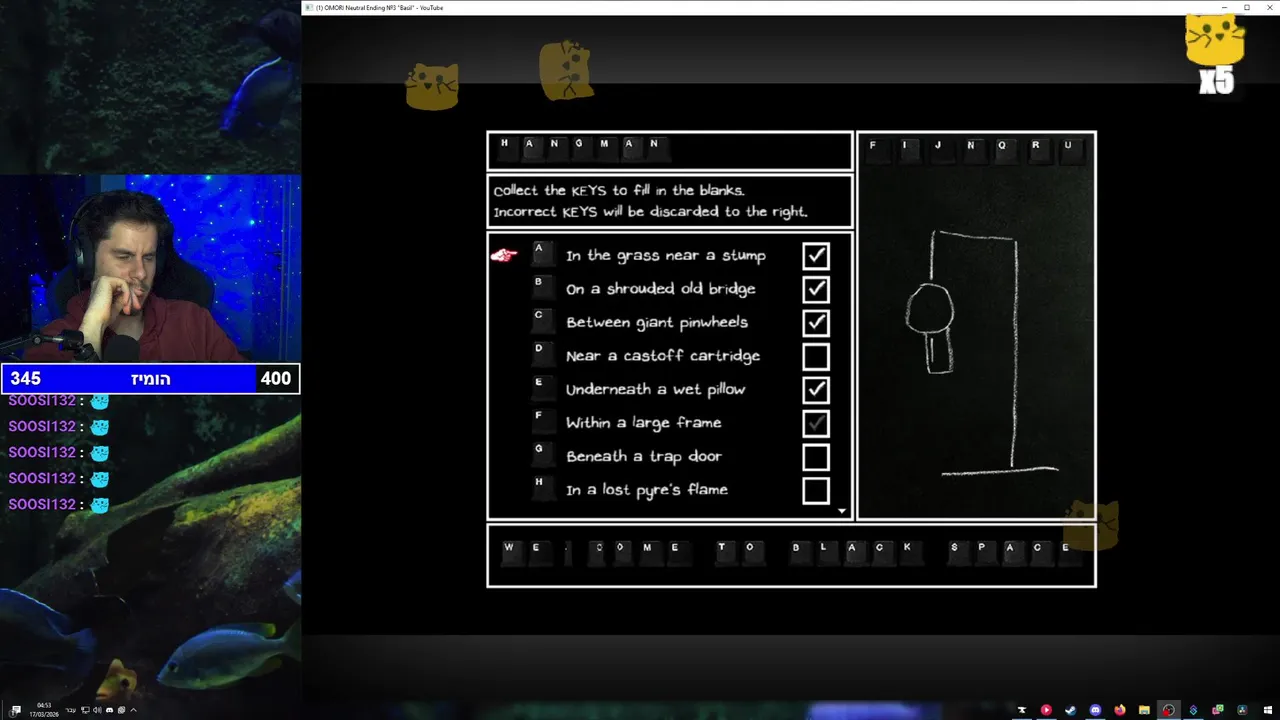The width and height of the screenshot is (1280, 720).
Task: Toggle the 'Between giant pinwheels' checkbox
Action: tap(816, 322)
